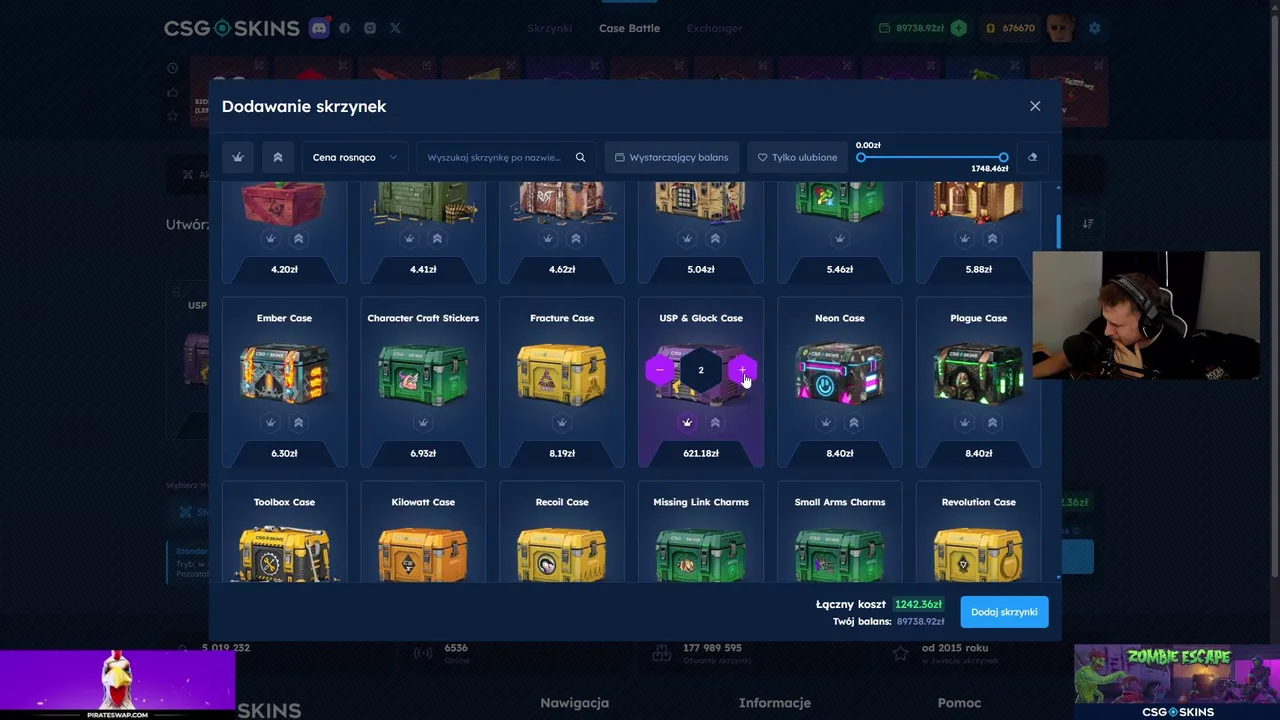Open the Discord link in header

pyautogui.click(x=319, y=28)
